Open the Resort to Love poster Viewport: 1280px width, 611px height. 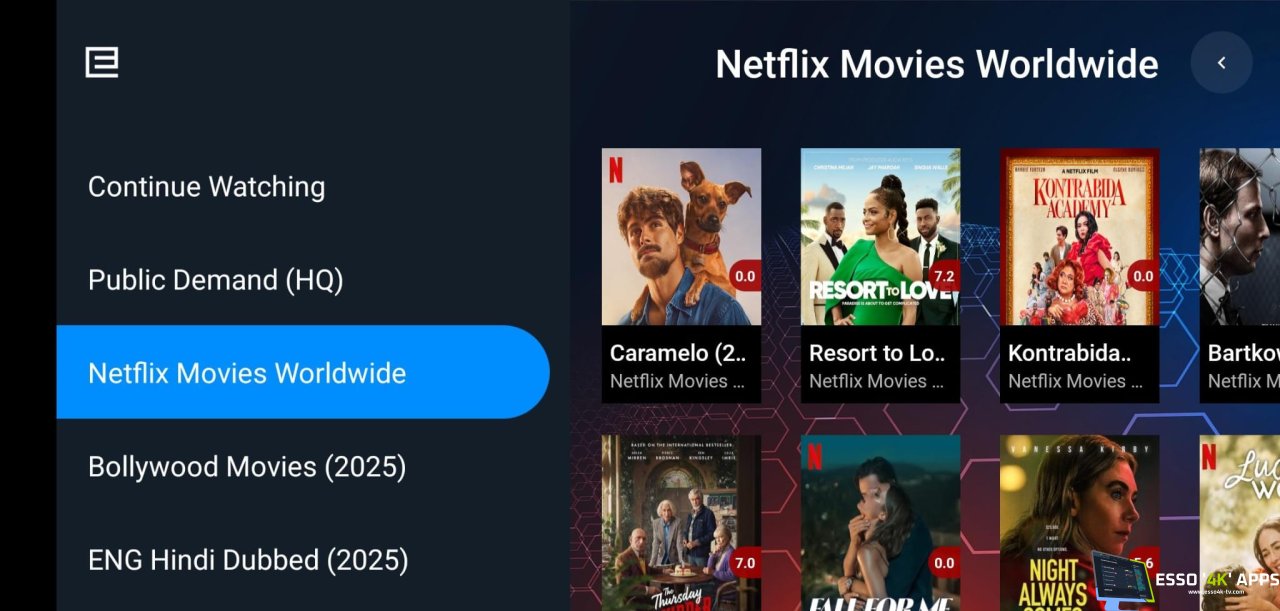[880, 237]
